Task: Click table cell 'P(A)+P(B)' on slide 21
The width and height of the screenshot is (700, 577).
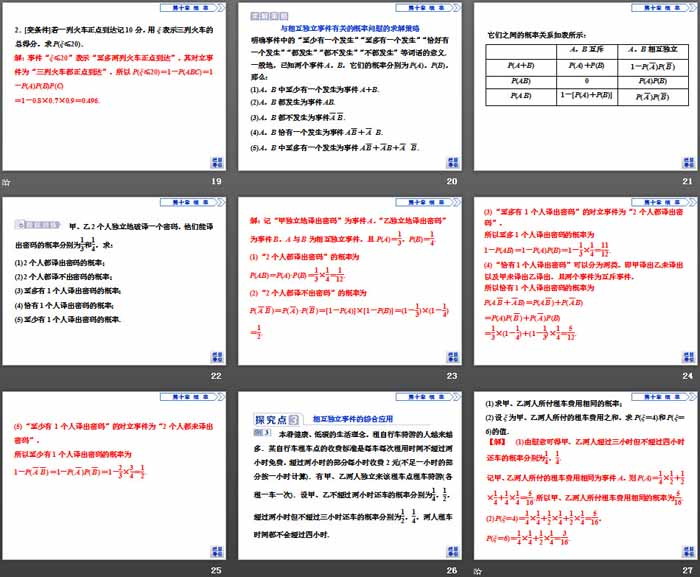Action: point(587,66)
